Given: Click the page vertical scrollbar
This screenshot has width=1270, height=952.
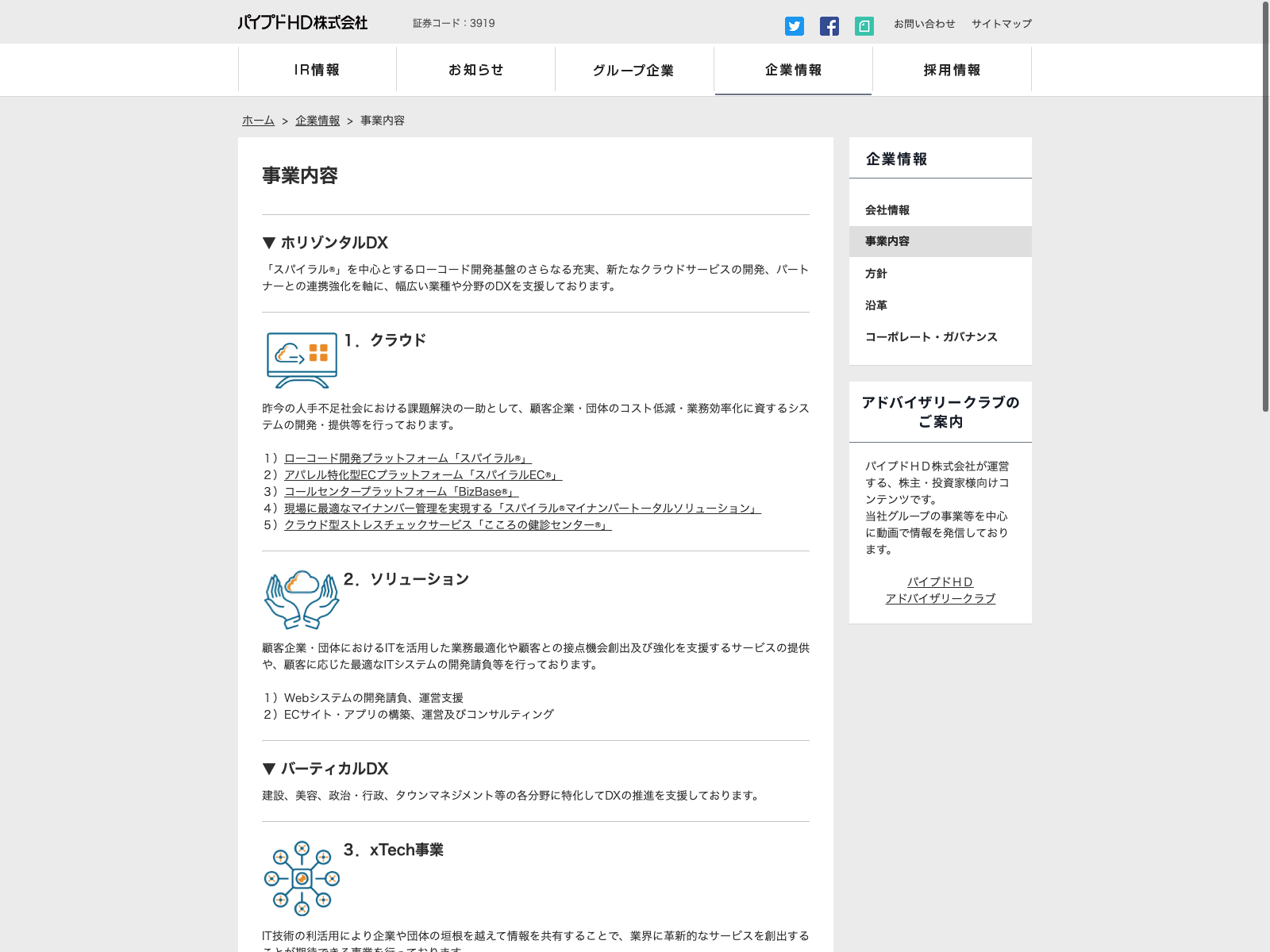Looking at the screenshot, I should pos(1265,206).
